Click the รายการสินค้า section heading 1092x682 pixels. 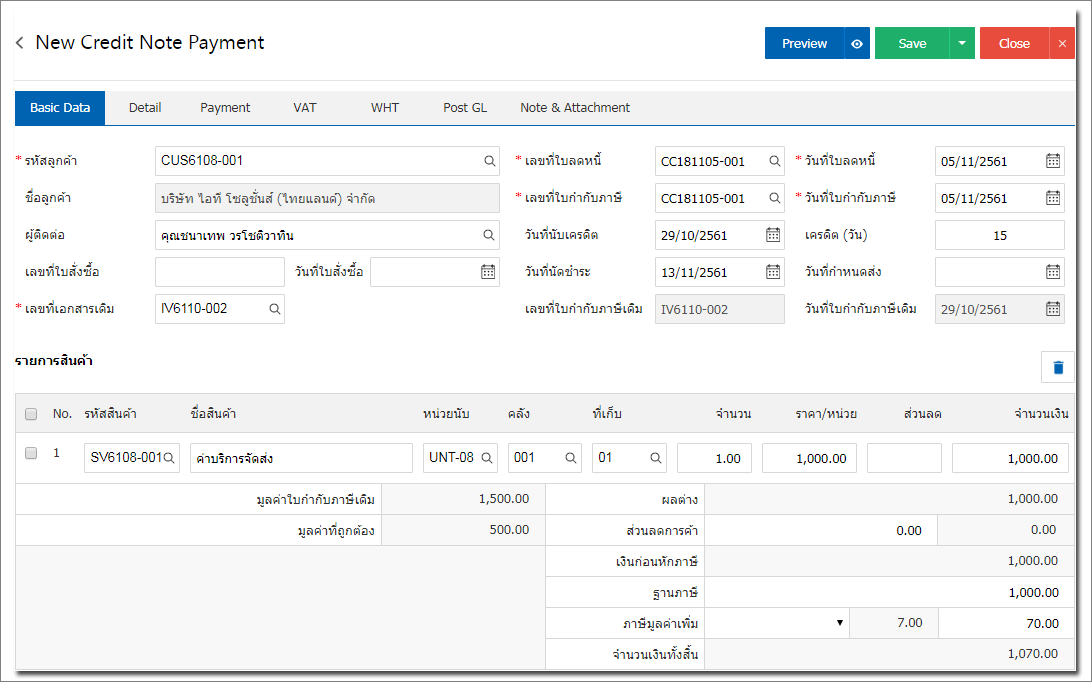54,361
